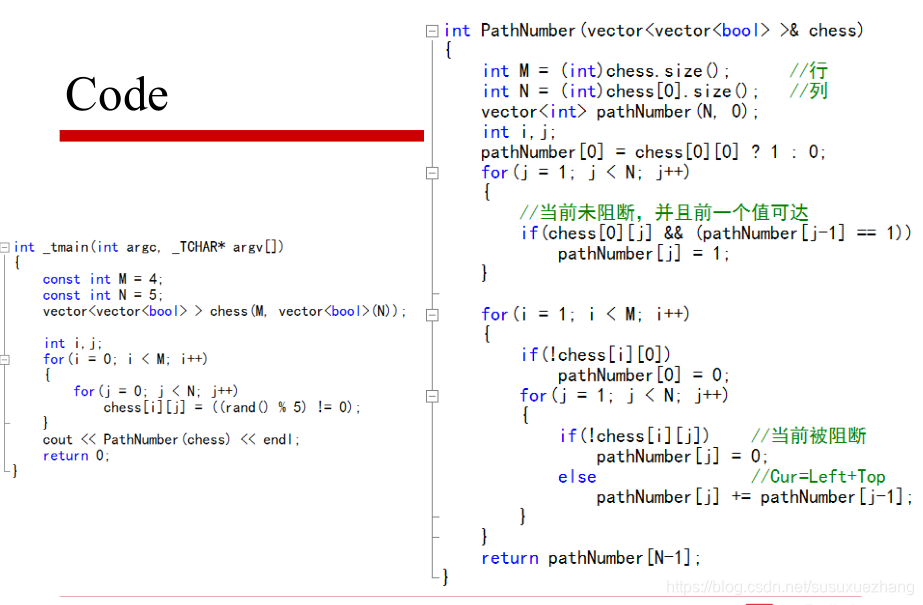The height and width of the screenshot is (605, 923).
Task: Click the comment '//当前未阻断，并且前一个值可达'
Action: pyautogui.click(x=664, y=212)
